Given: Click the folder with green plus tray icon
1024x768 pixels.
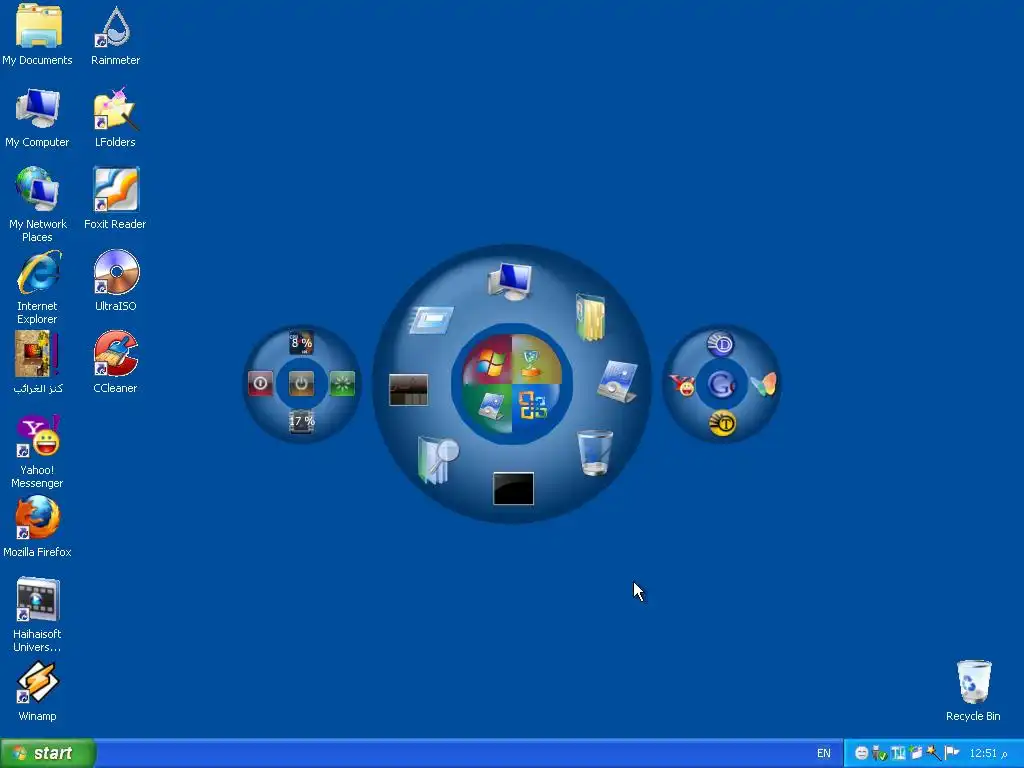Looking at the screenshot, I should click(x=915, y=753).
